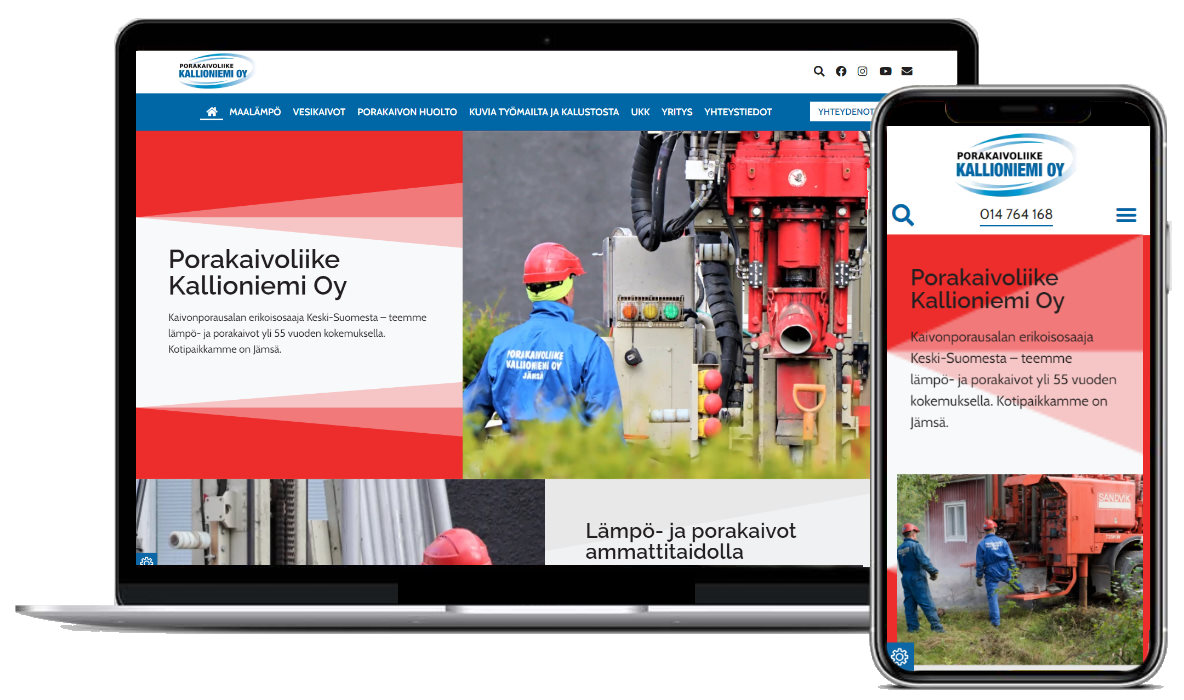
Task: Tap Kallioniemi Oy logo on phone site
Action: [x=1014, y=165]
